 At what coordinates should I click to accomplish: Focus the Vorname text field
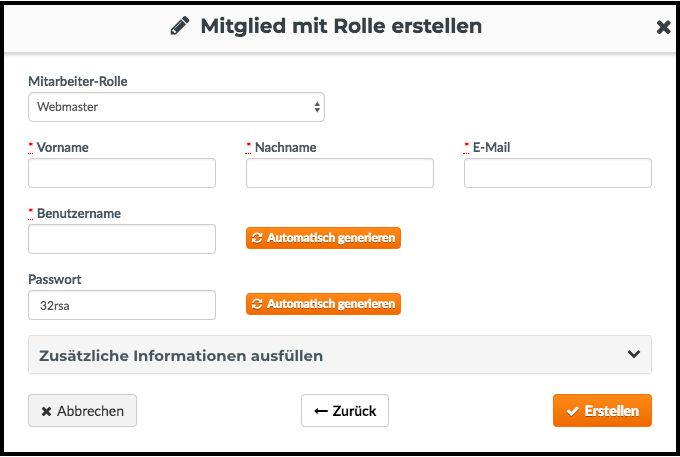(x=122, y=173)
